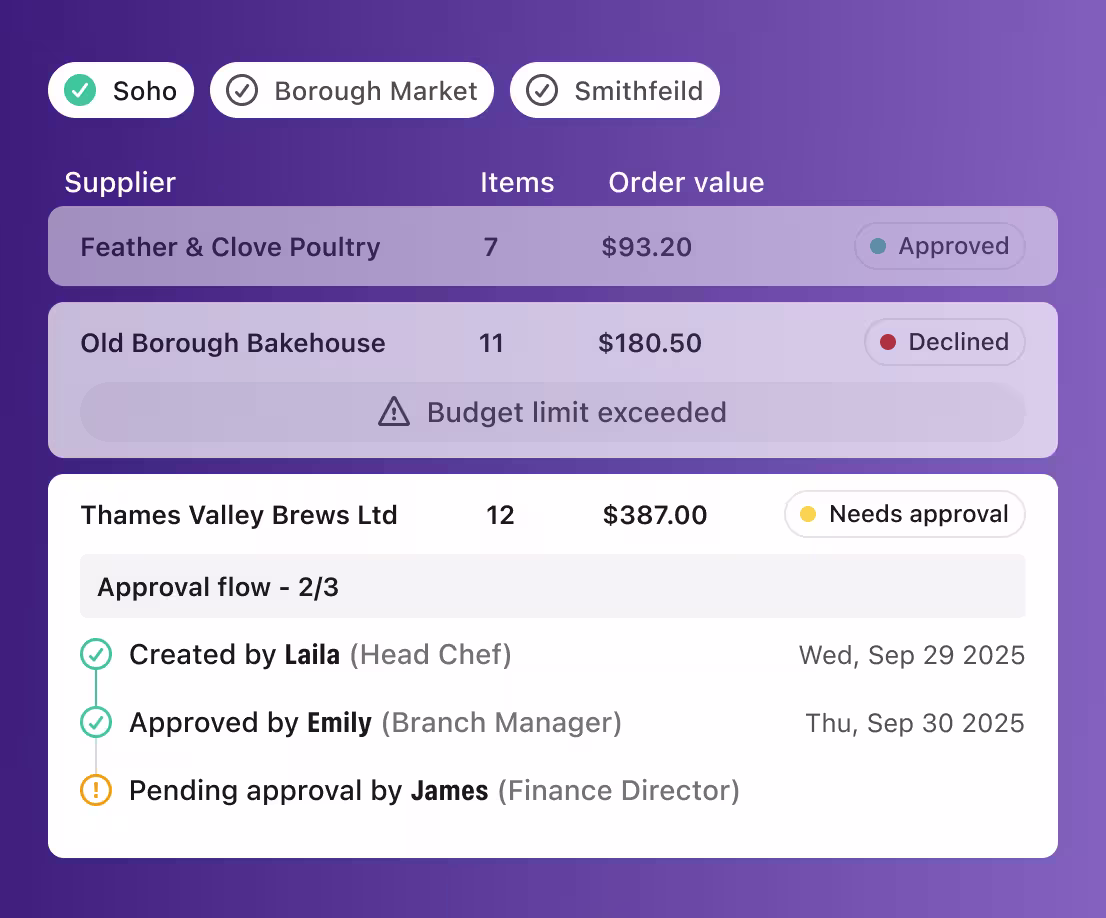Image resolution: width=1106 pixels, height=918 pixels.
Task: Sort by the Supplier column header
Action: pos(120,182)
